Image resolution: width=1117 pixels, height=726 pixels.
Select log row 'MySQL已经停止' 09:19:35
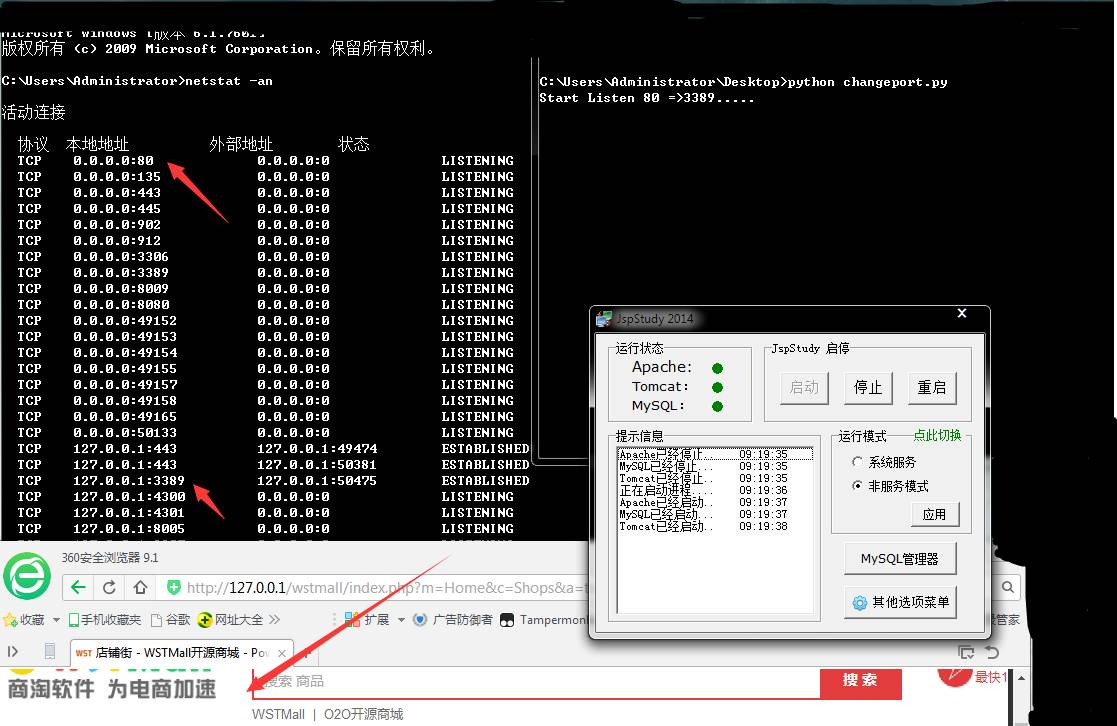tap(715, 467)
